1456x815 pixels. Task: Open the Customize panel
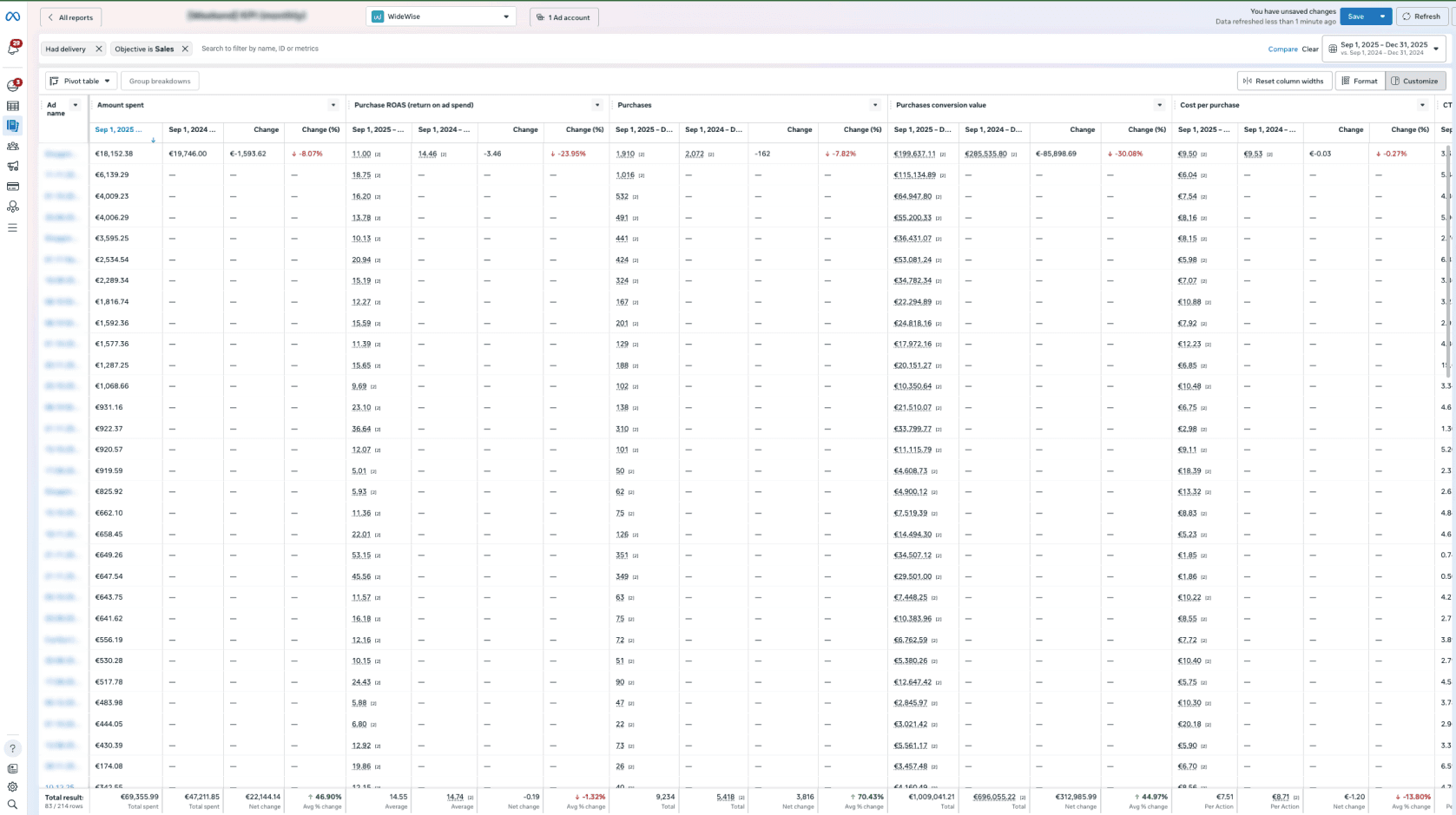click(x=1417, y=80)
